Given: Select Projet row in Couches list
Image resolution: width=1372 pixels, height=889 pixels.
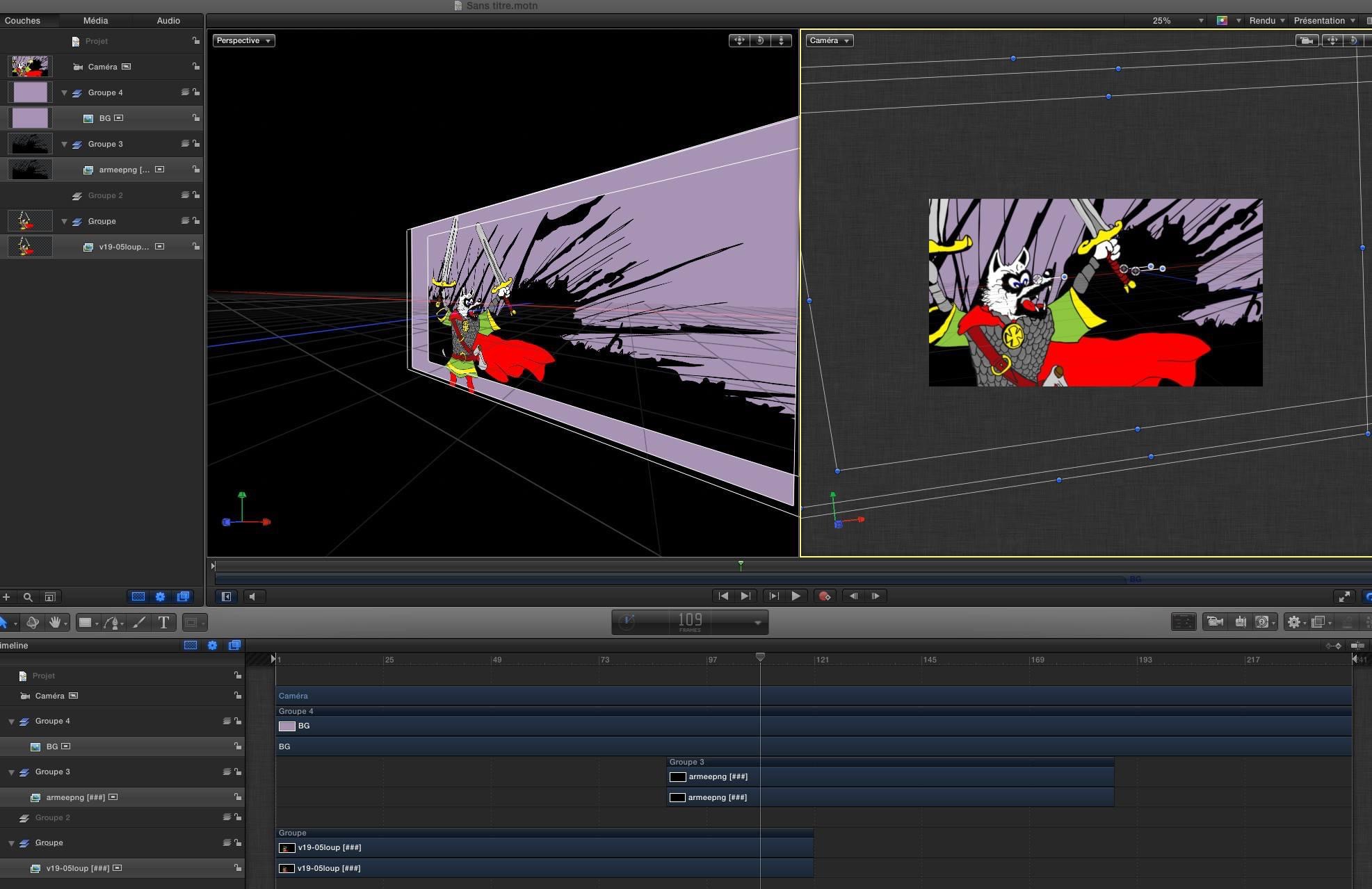Looking at the screenshot, I should point(102,41).
